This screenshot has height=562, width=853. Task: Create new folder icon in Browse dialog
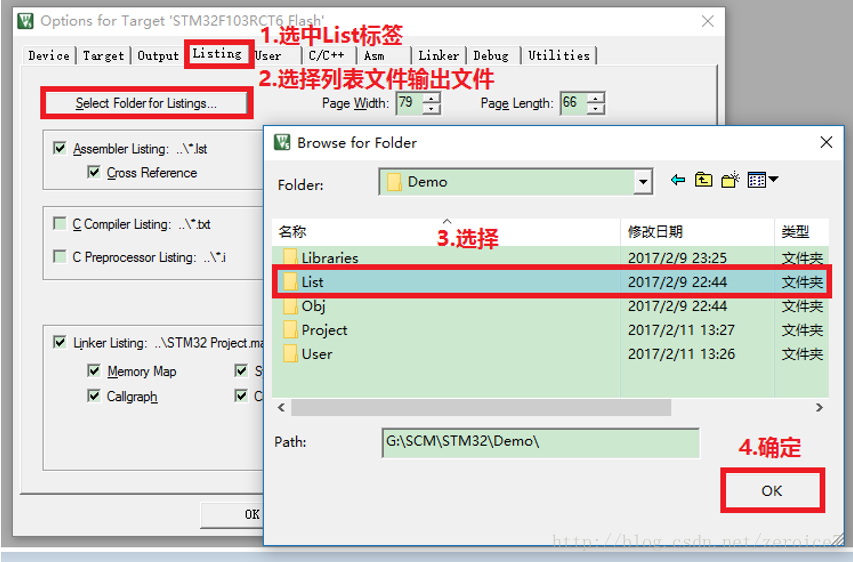click(x=730, y=180)
